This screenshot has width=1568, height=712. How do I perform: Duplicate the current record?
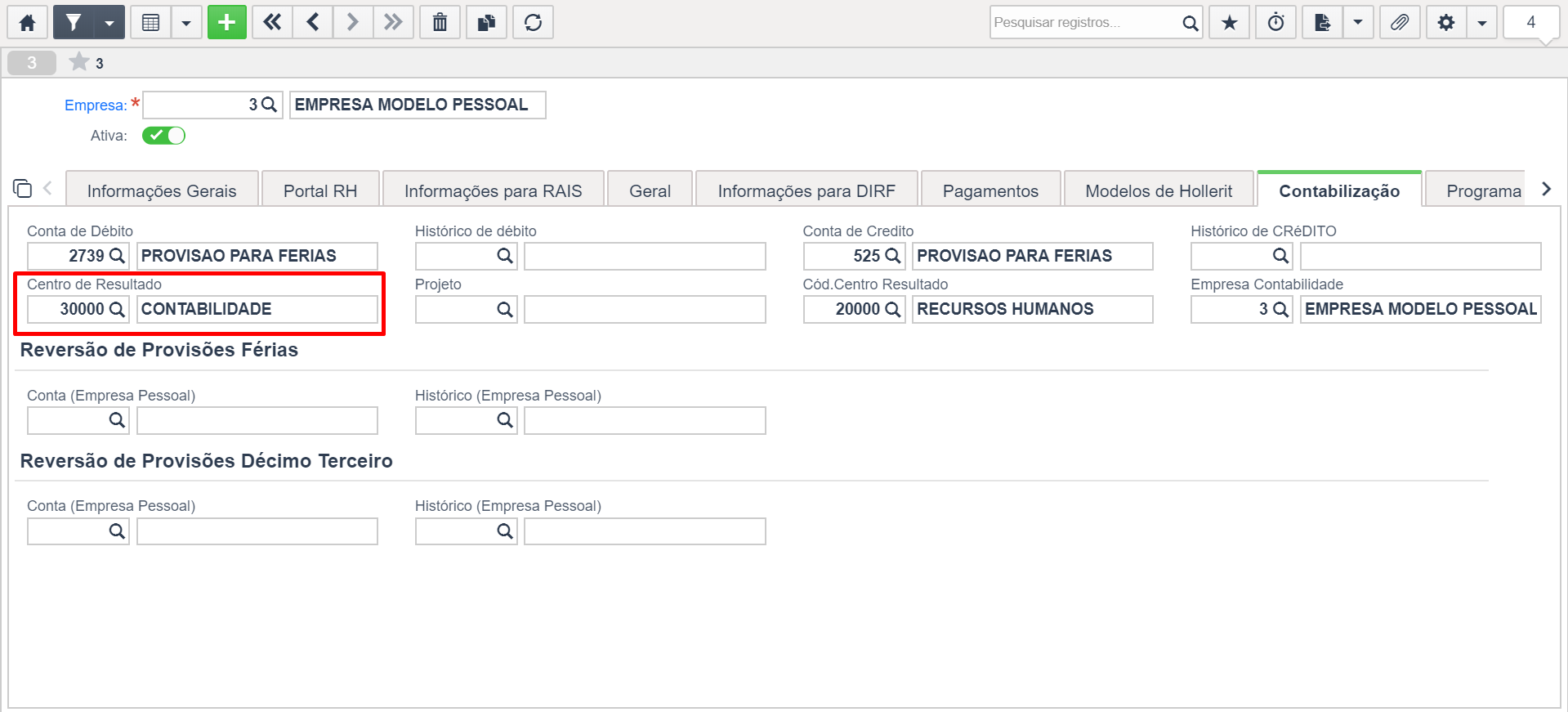487,22
